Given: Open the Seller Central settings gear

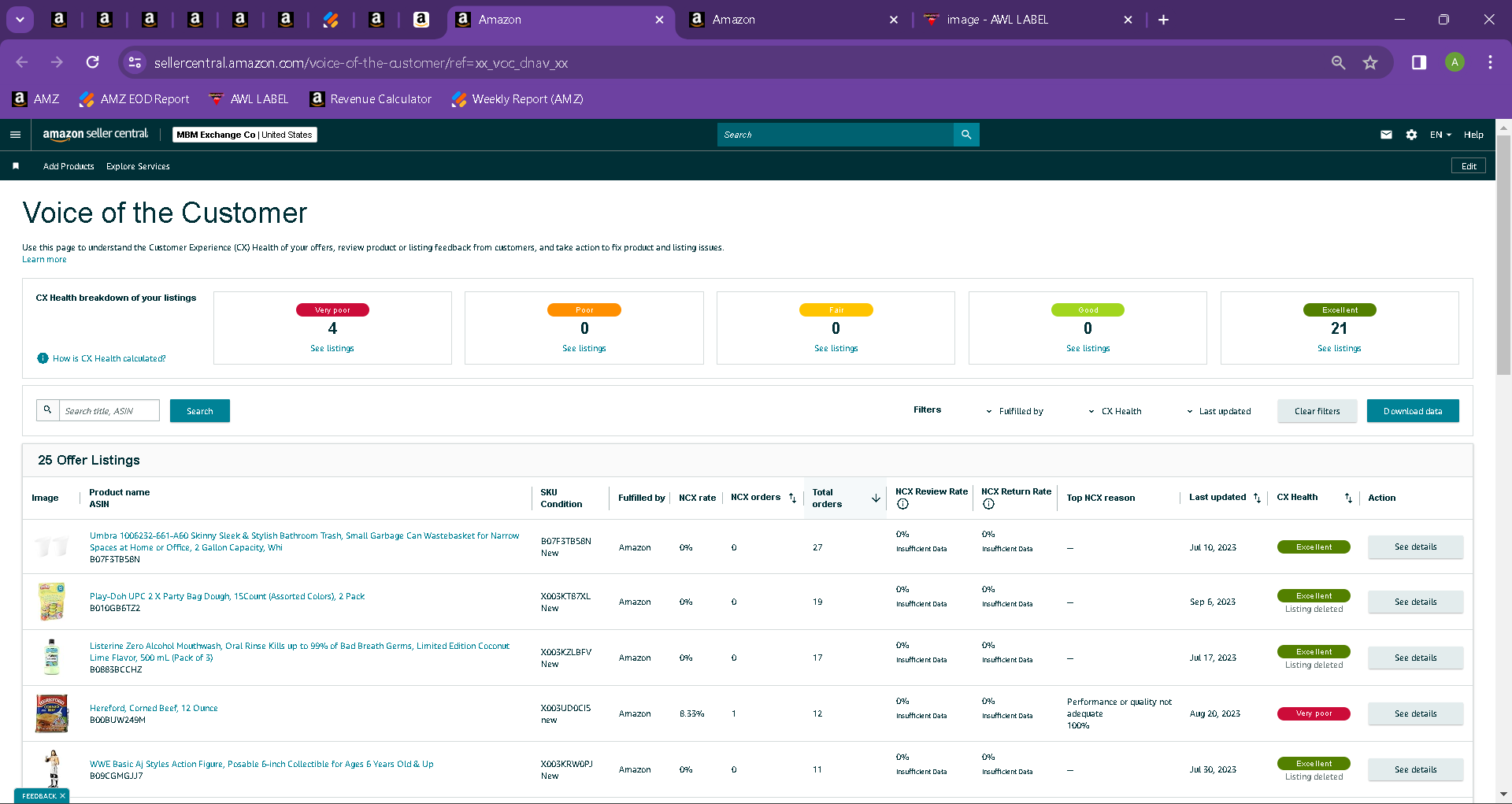Looking at the screenshot, I should (x=1411, y=135).
